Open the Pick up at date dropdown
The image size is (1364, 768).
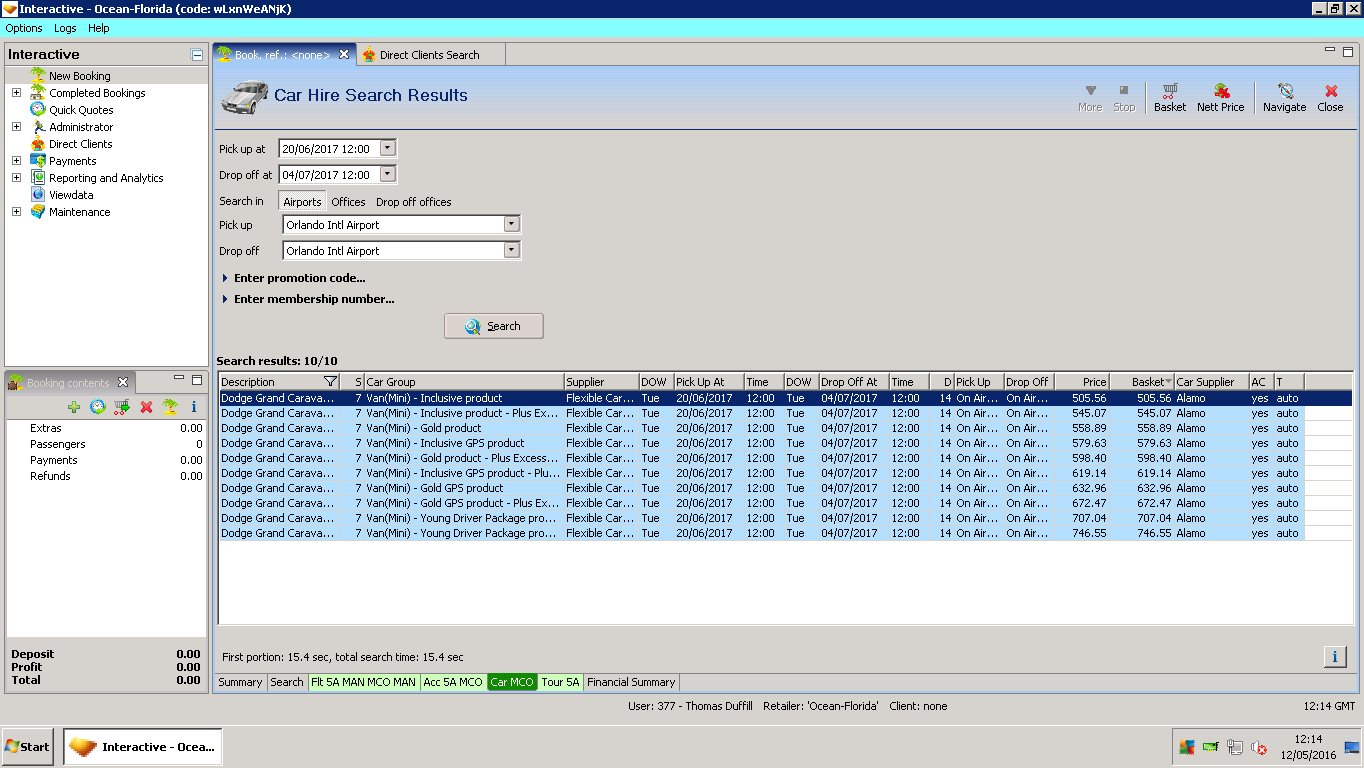[388, 148]
